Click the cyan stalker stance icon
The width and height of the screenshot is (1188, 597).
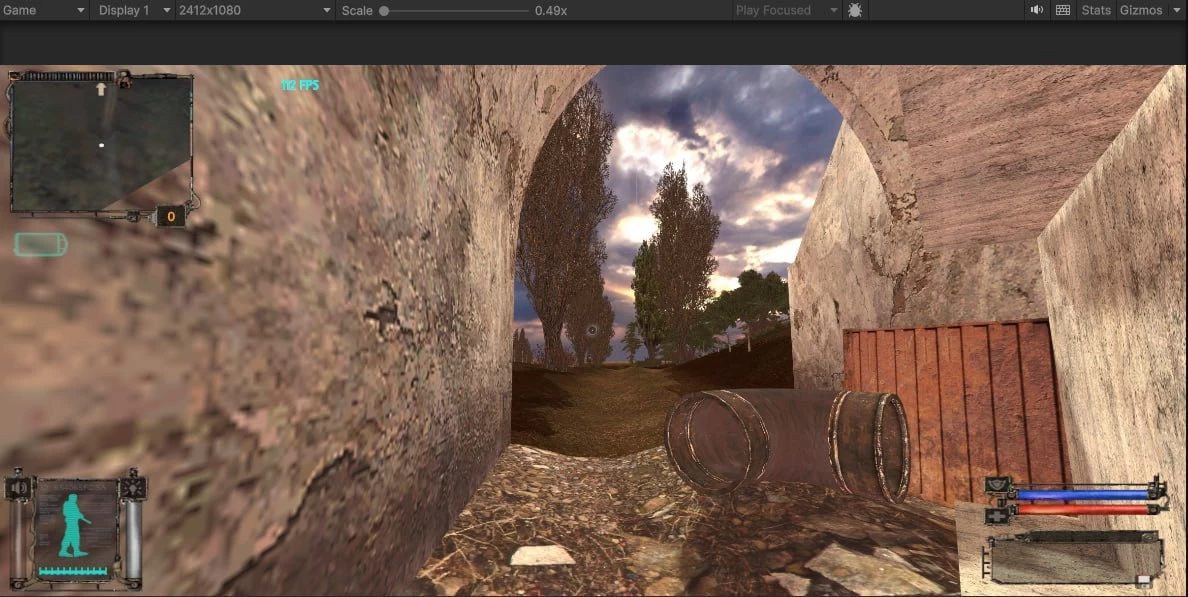[x=74, y=524]
